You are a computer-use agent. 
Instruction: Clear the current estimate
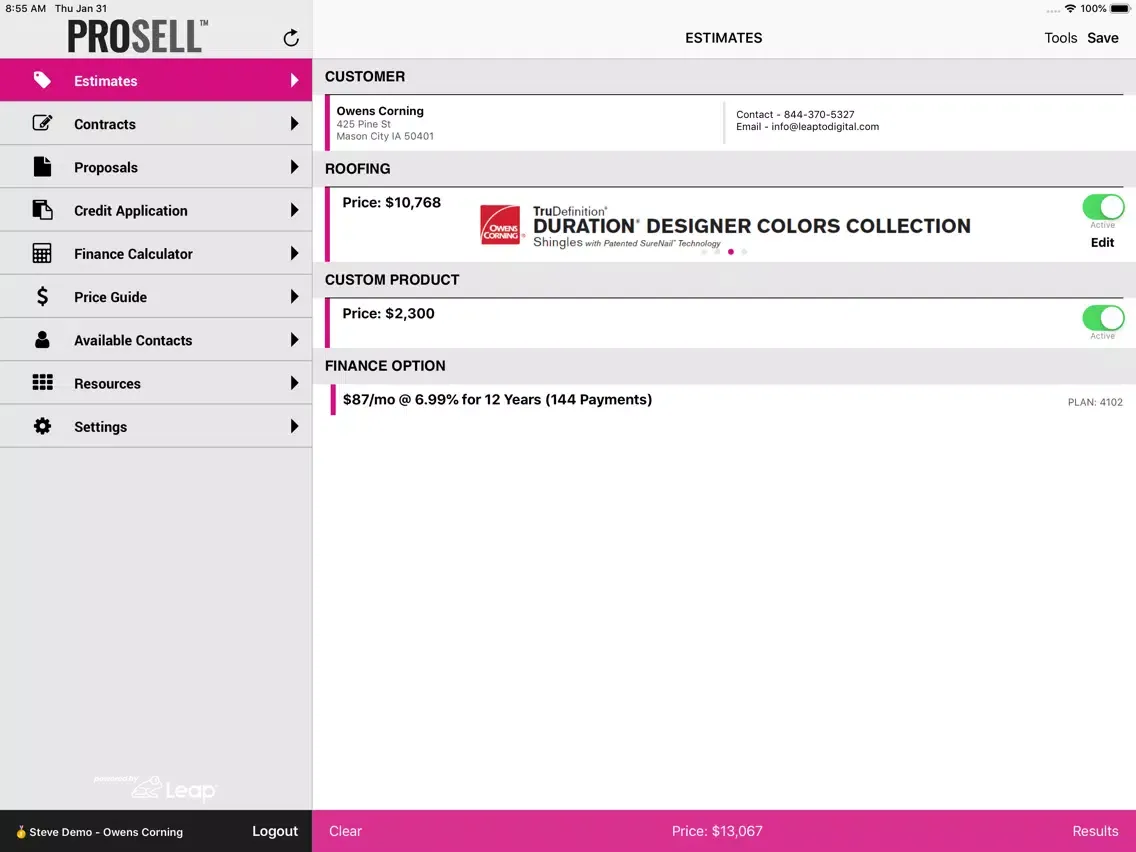pos(346,831)
